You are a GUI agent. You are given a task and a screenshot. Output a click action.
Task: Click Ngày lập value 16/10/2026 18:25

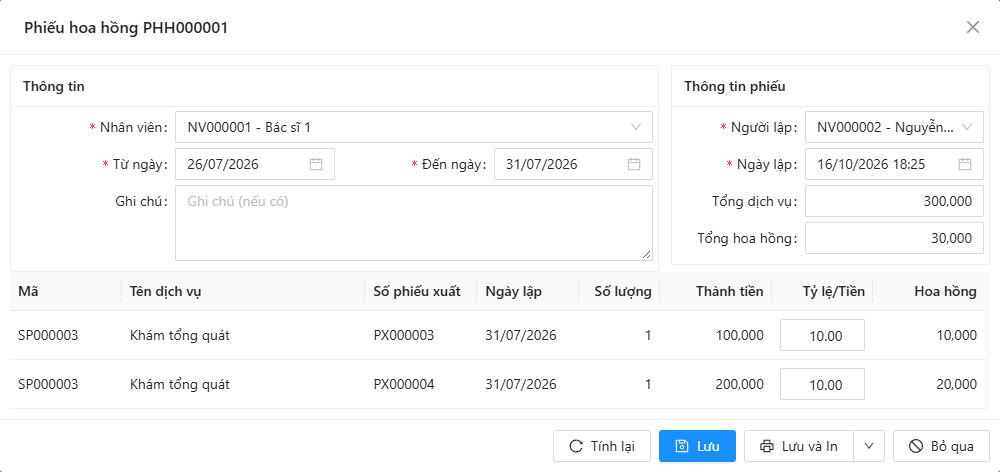point(871,165)
